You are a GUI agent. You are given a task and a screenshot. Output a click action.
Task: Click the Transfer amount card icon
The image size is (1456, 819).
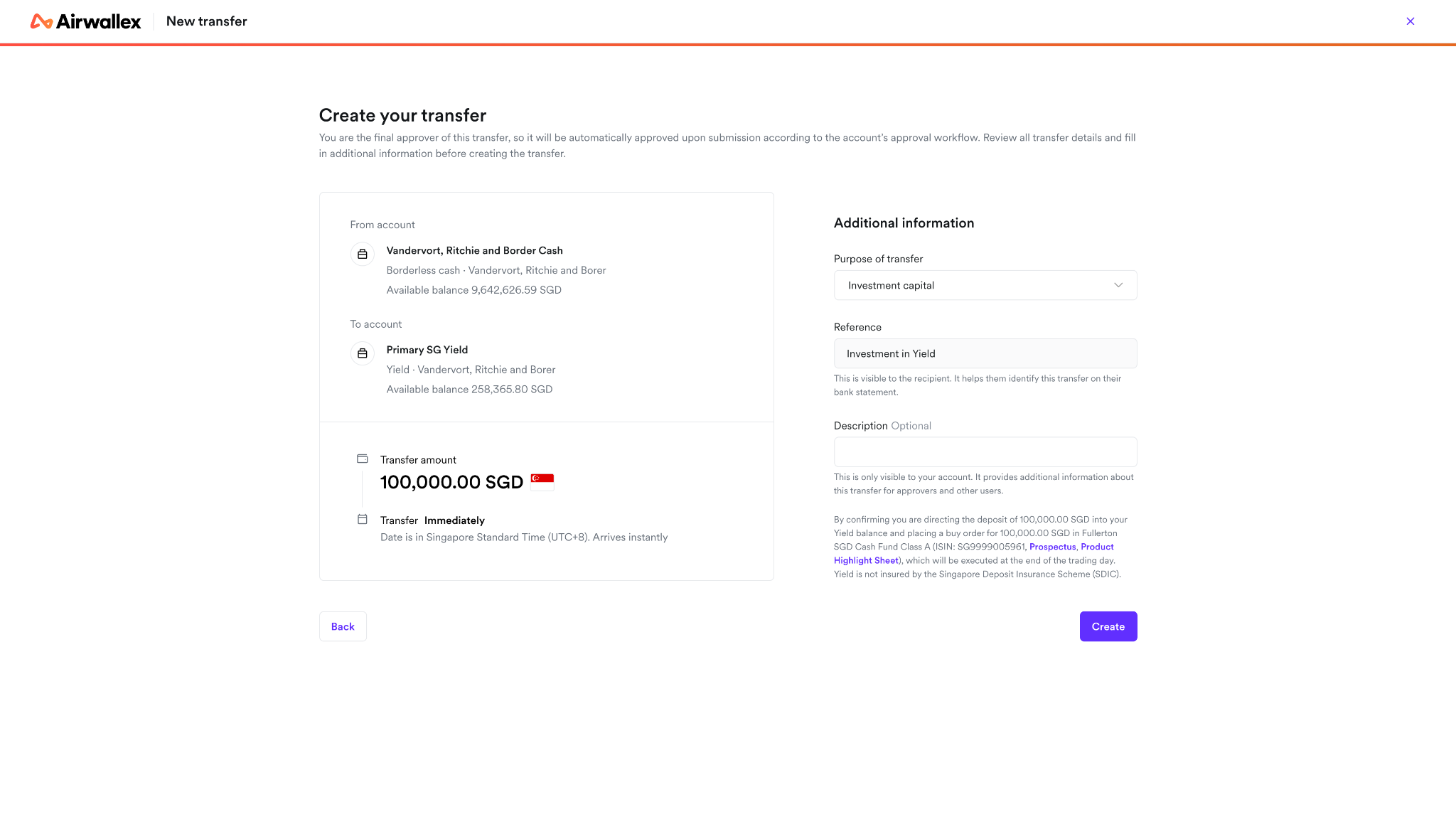tap(363, 459)
